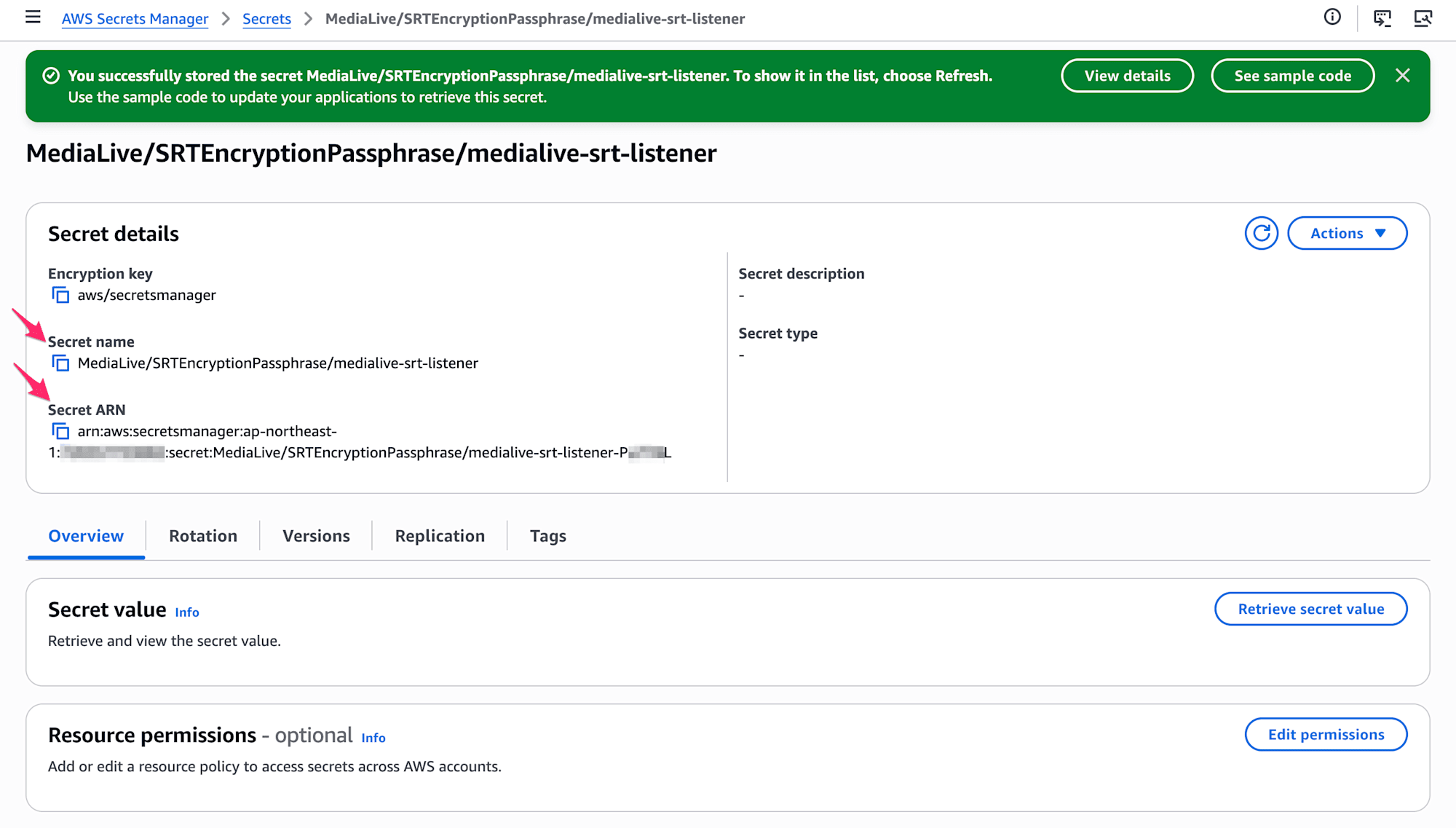Image resolution: width=1456 pixels, height=828 pixels.
Task: Go to Secrets breadcrumb link
Action: (266, 19)
